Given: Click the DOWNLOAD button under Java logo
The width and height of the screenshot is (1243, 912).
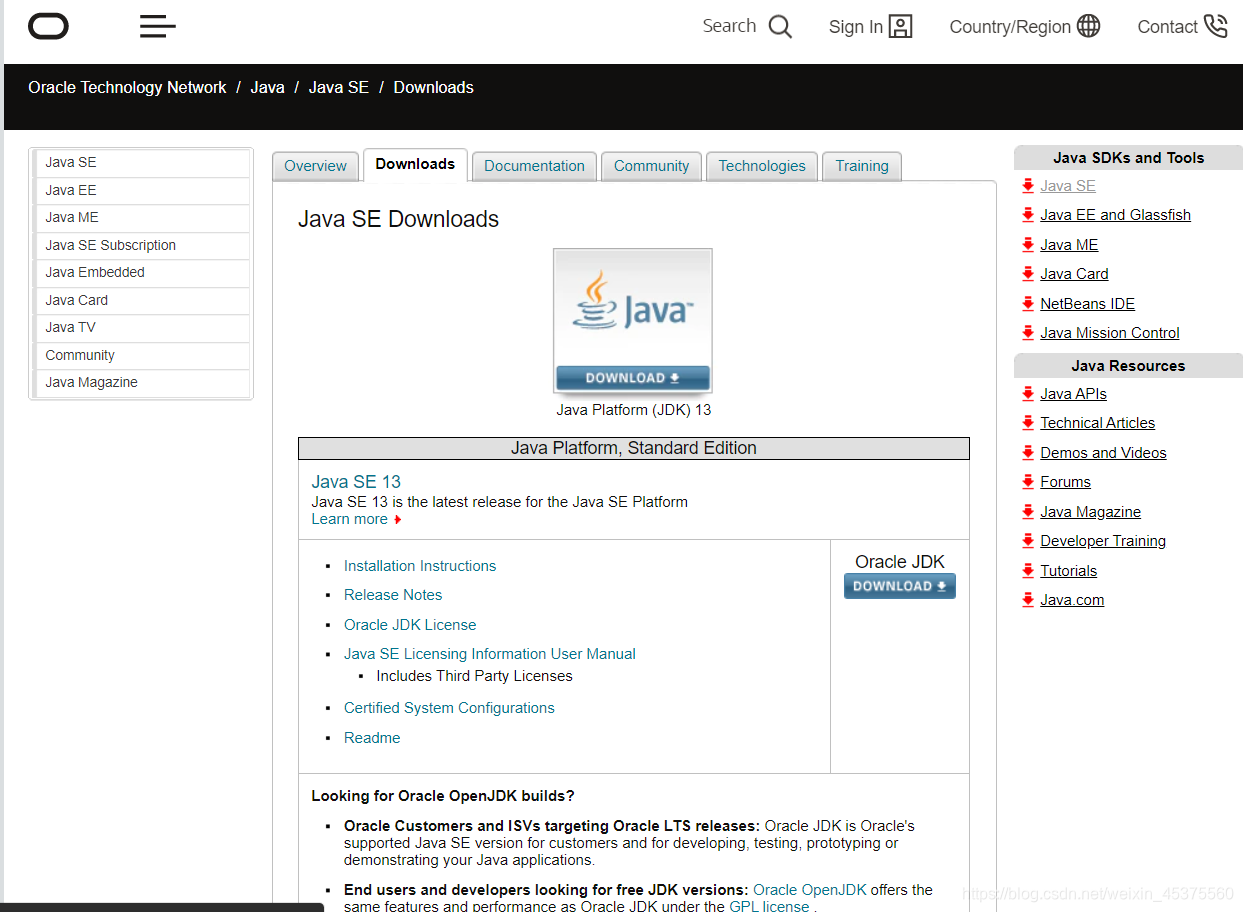Looking at the screenshot, I should coord(633,378).
